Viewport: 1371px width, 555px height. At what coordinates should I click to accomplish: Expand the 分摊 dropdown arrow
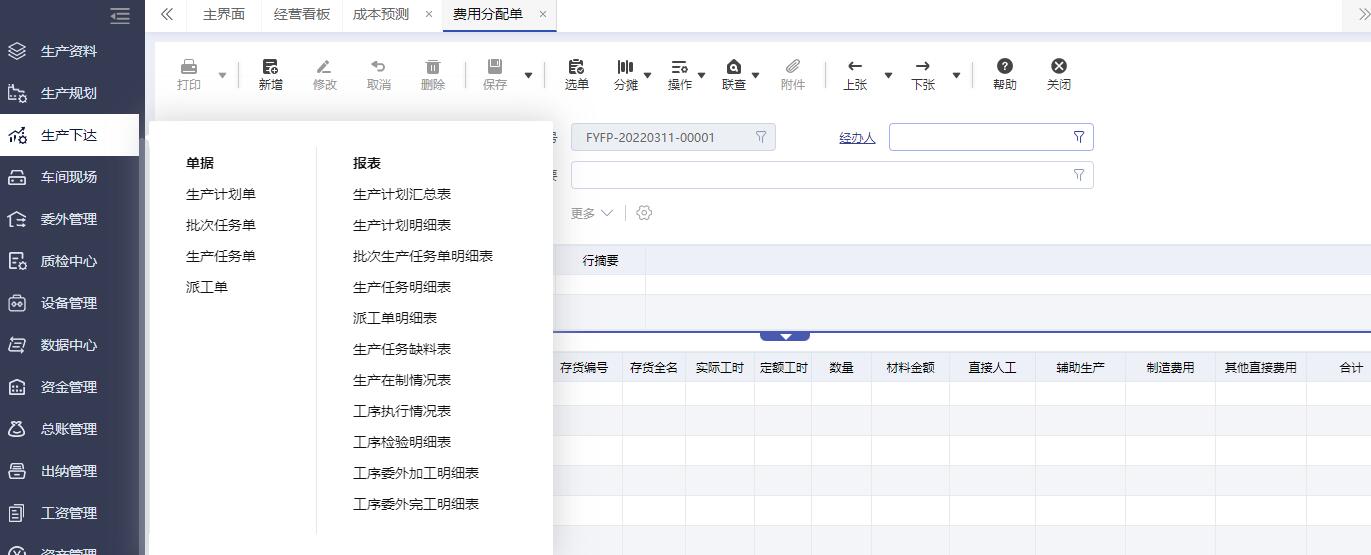(648, 76)
